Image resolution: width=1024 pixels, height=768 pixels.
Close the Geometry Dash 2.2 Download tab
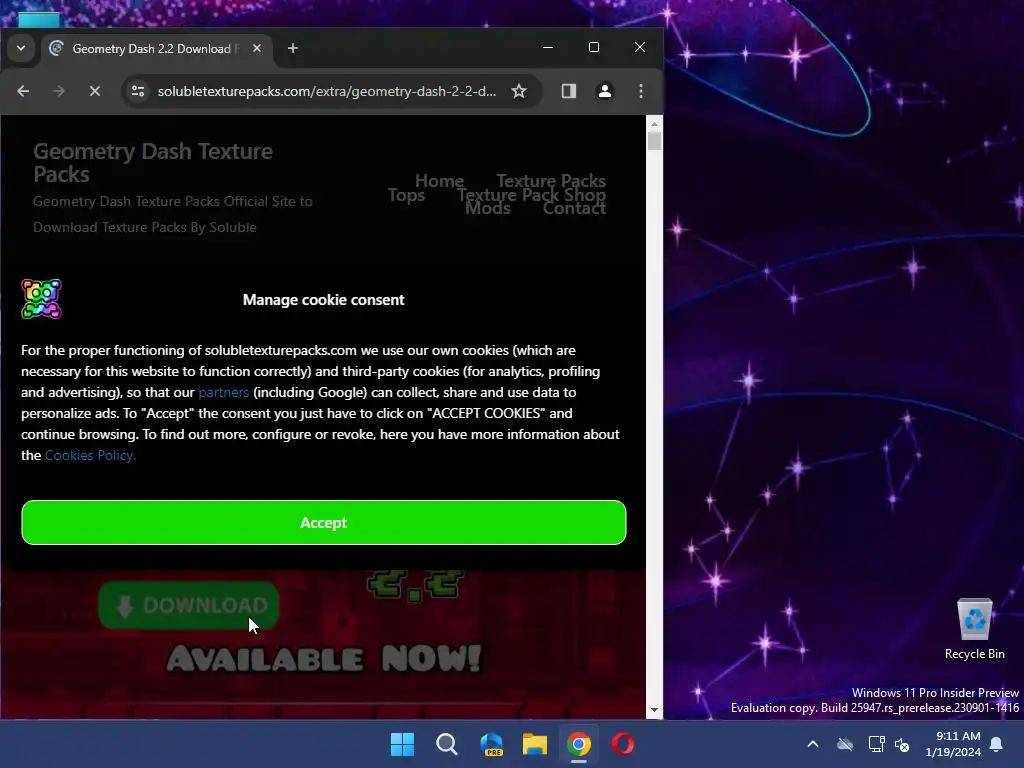point(257,48)
